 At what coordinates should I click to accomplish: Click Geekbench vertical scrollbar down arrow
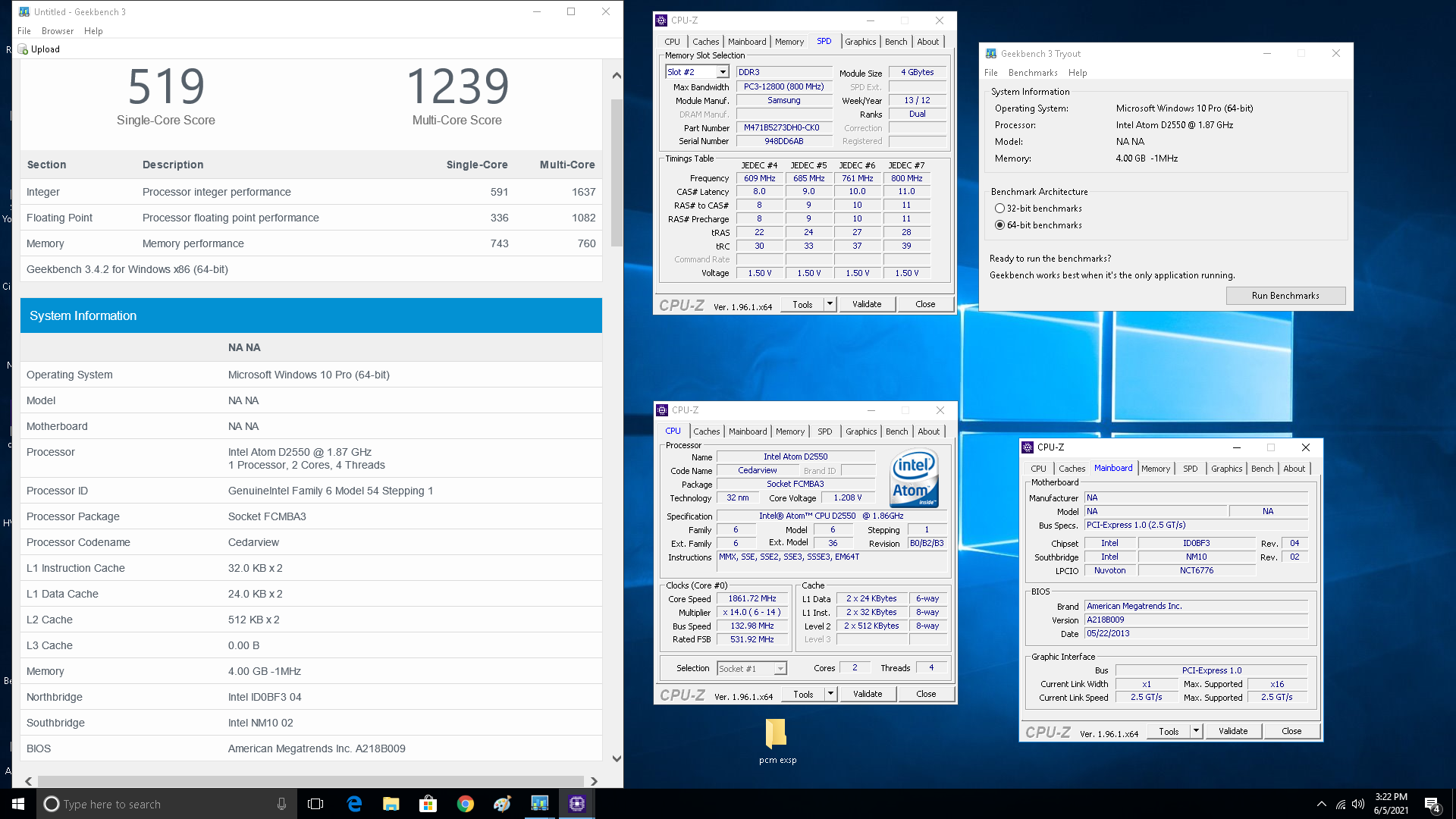[617, 758]
